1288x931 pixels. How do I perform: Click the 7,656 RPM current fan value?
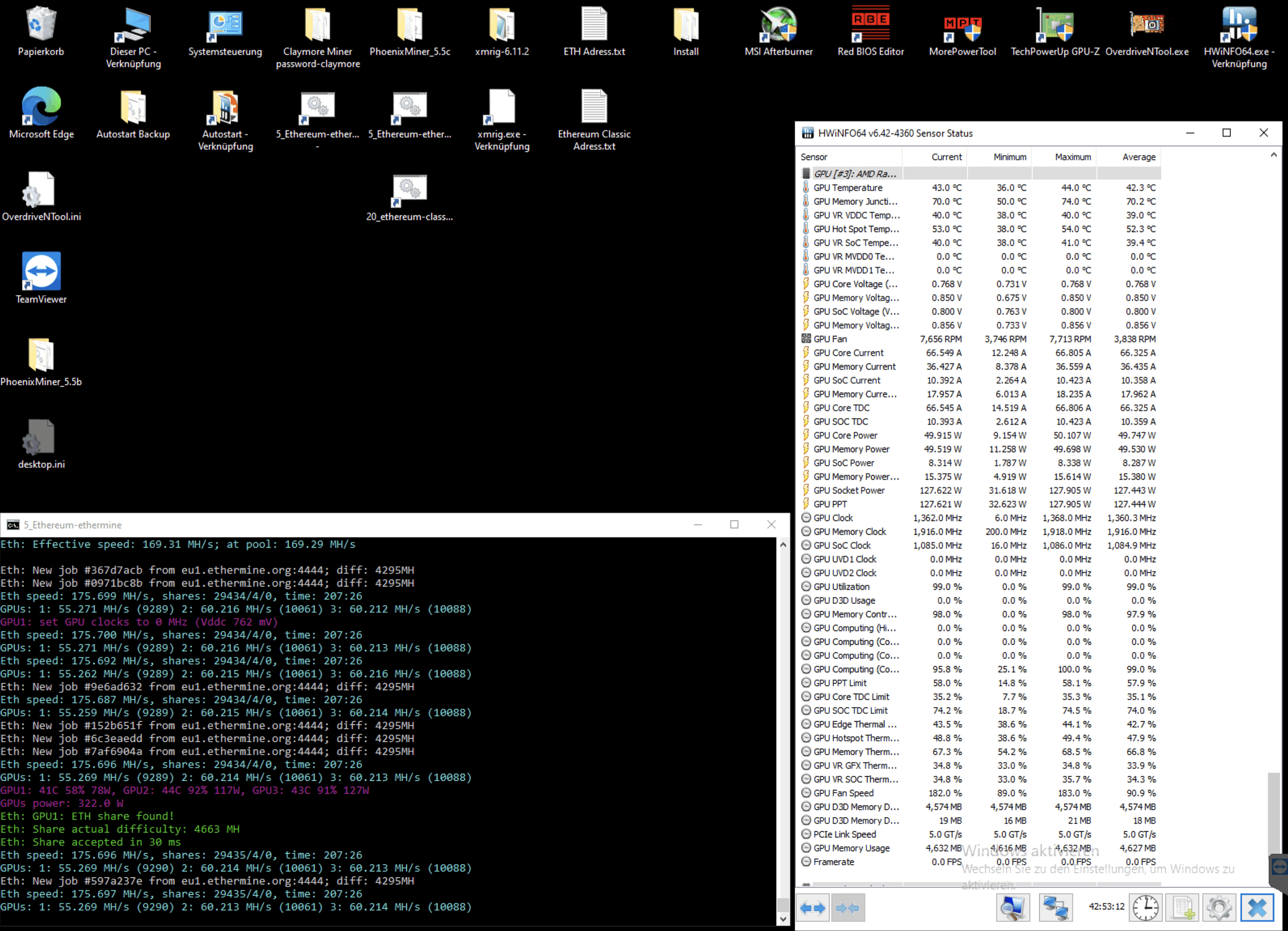tap(940, 339)
